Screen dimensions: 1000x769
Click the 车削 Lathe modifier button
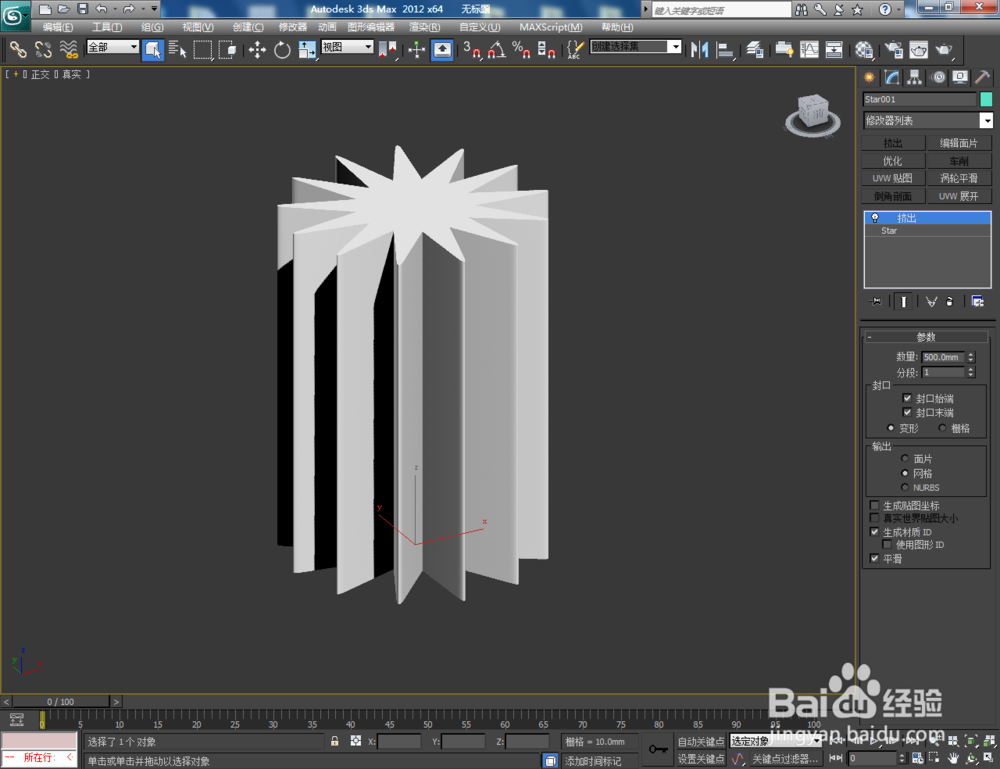[x=959, y=161]
